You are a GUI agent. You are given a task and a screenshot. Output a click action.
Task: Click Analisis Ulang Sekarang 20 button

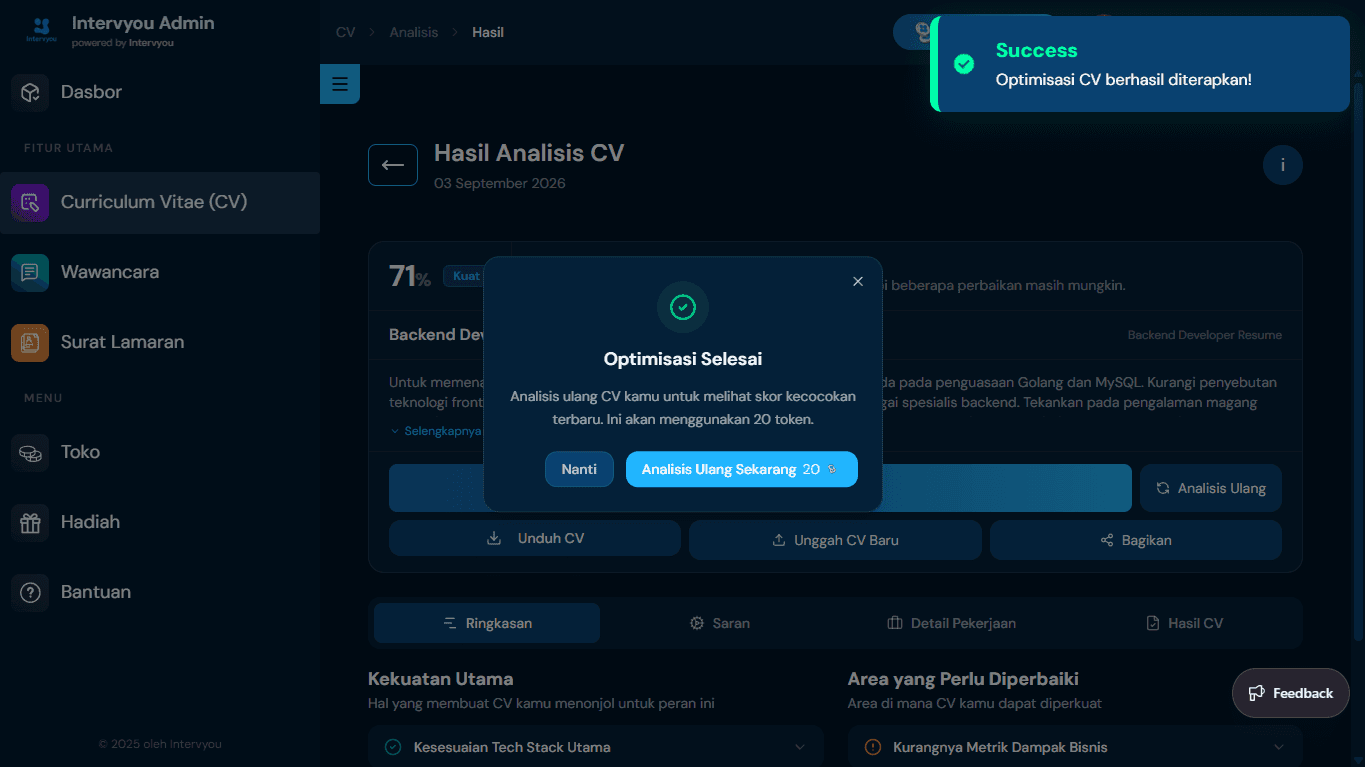[742, 469]
